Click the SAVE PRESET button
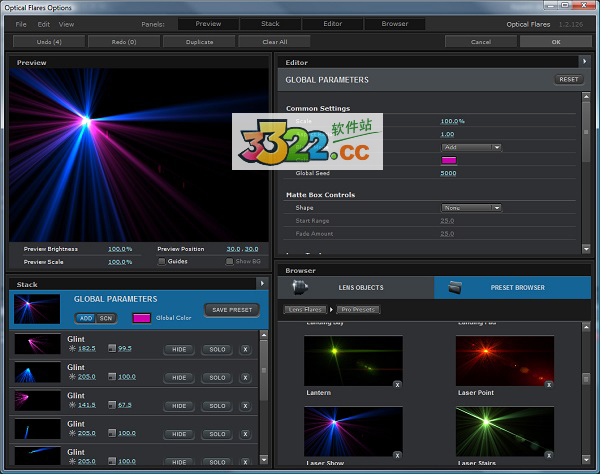The width and height of the screenshot is (600, 474). coord(232,310)
